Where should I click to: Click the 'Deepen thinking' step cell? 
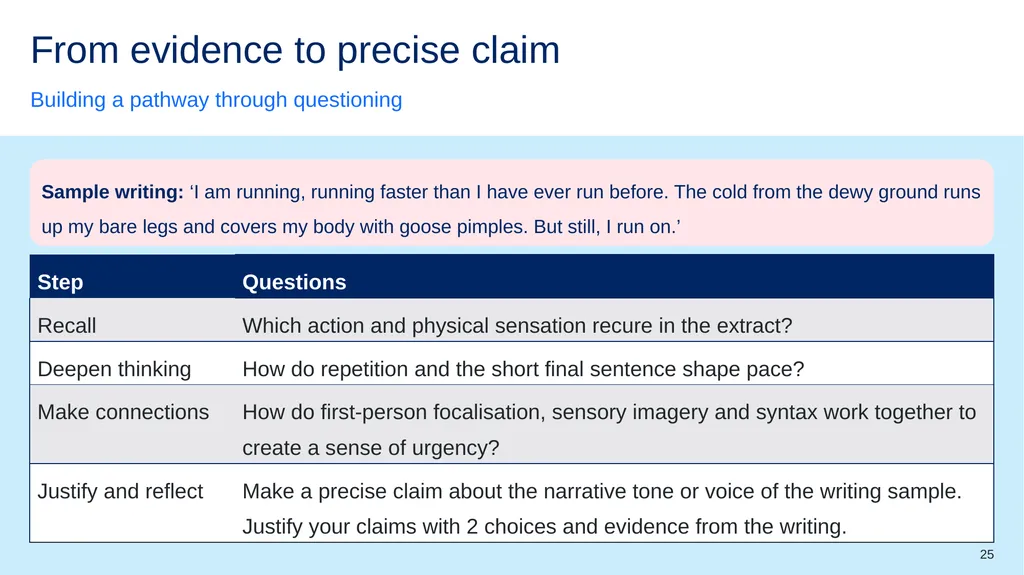(132, 369)
